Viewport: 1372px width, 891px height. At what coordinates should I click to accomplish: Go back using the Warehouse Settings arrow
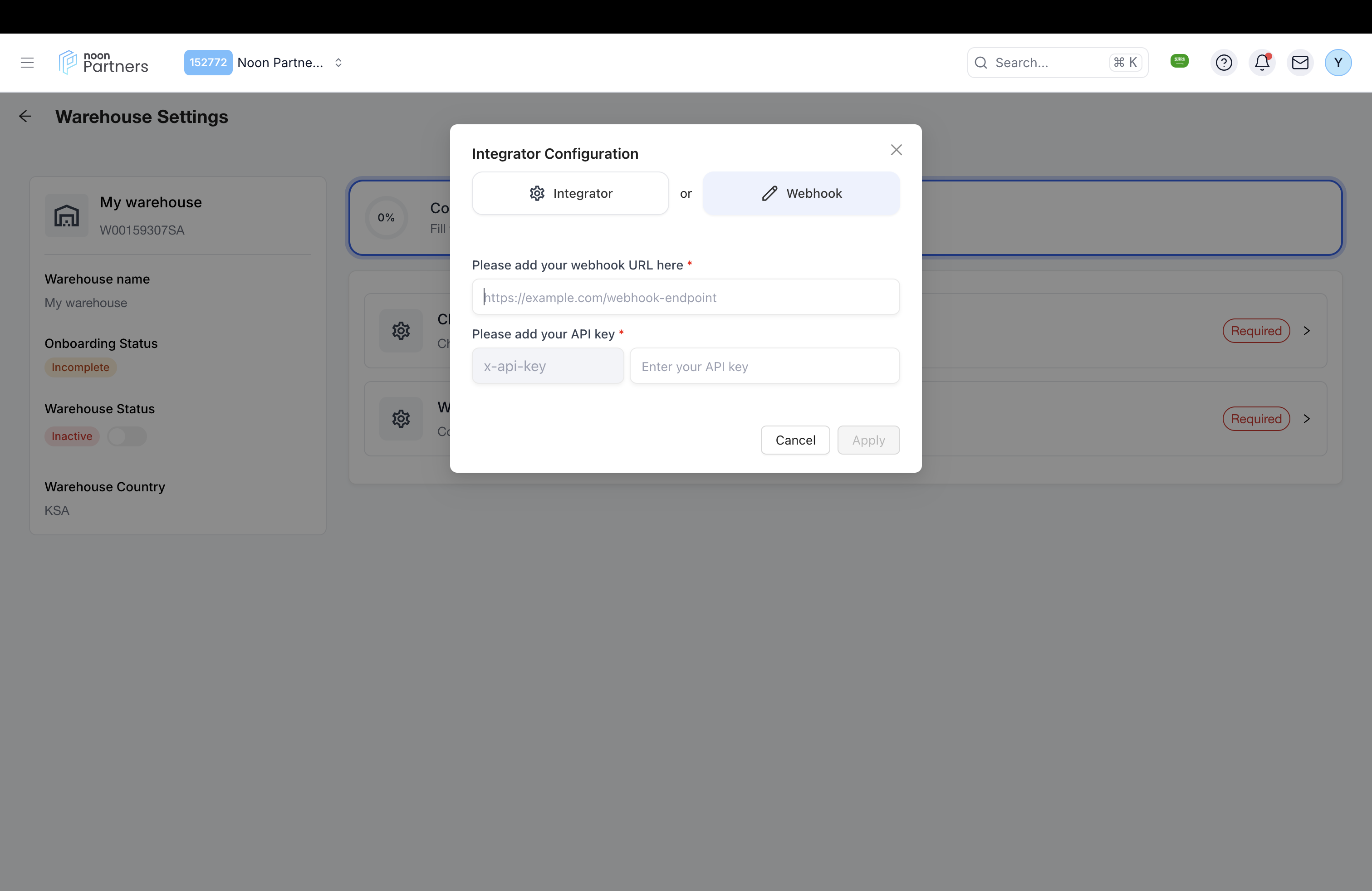point(25,117)
